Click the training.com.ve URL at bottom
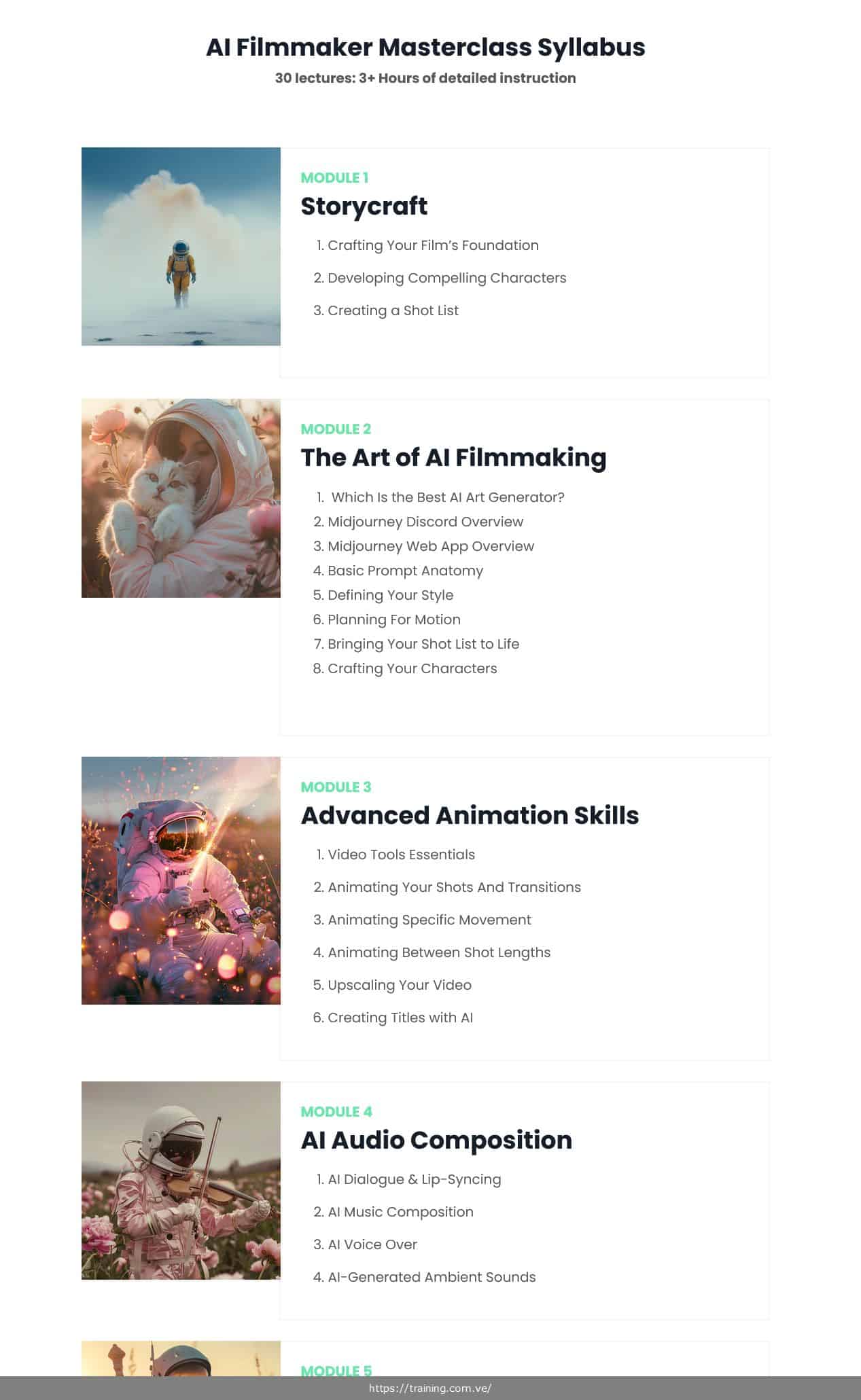The width and height of the screenshot is (861, 1400). [430, 1388]
